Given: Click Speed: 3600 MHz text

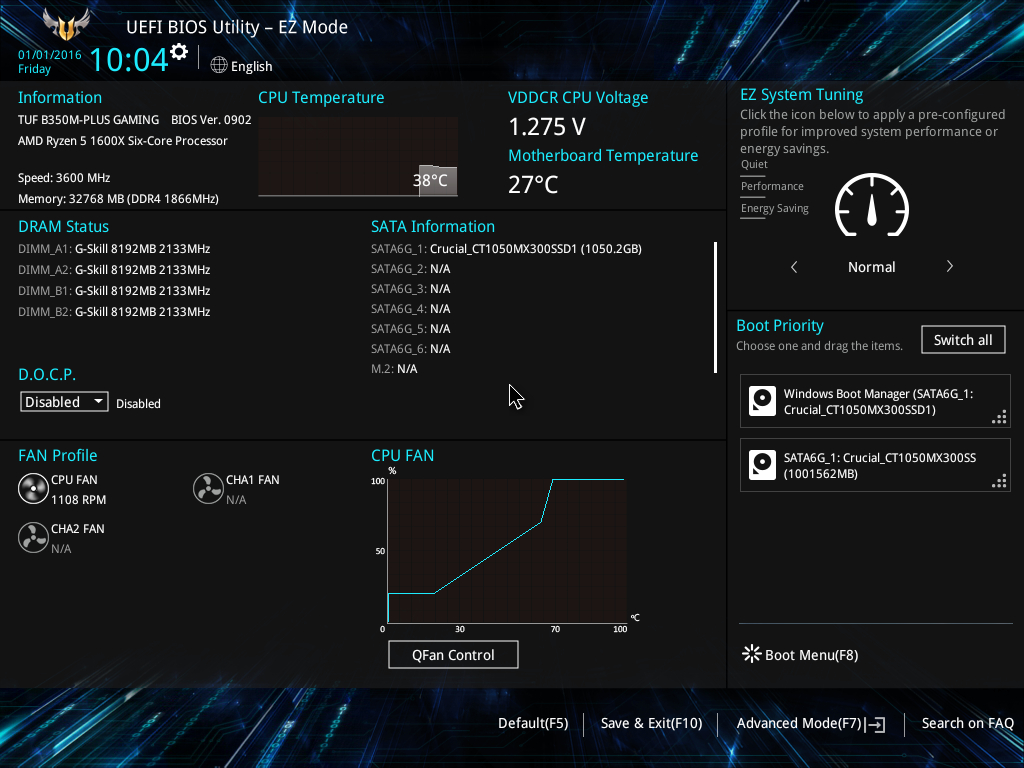Looking at the screenshot, I should pyautogui.click(x=64, y=178).
